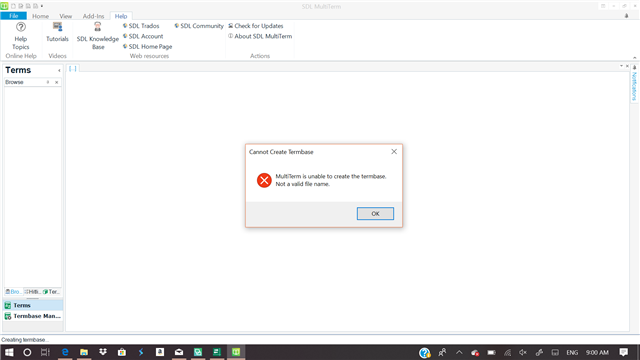Switch to the Browse tab at panel bottom
The height and width of the screenshot is (360, 640).
coord(13,291)
